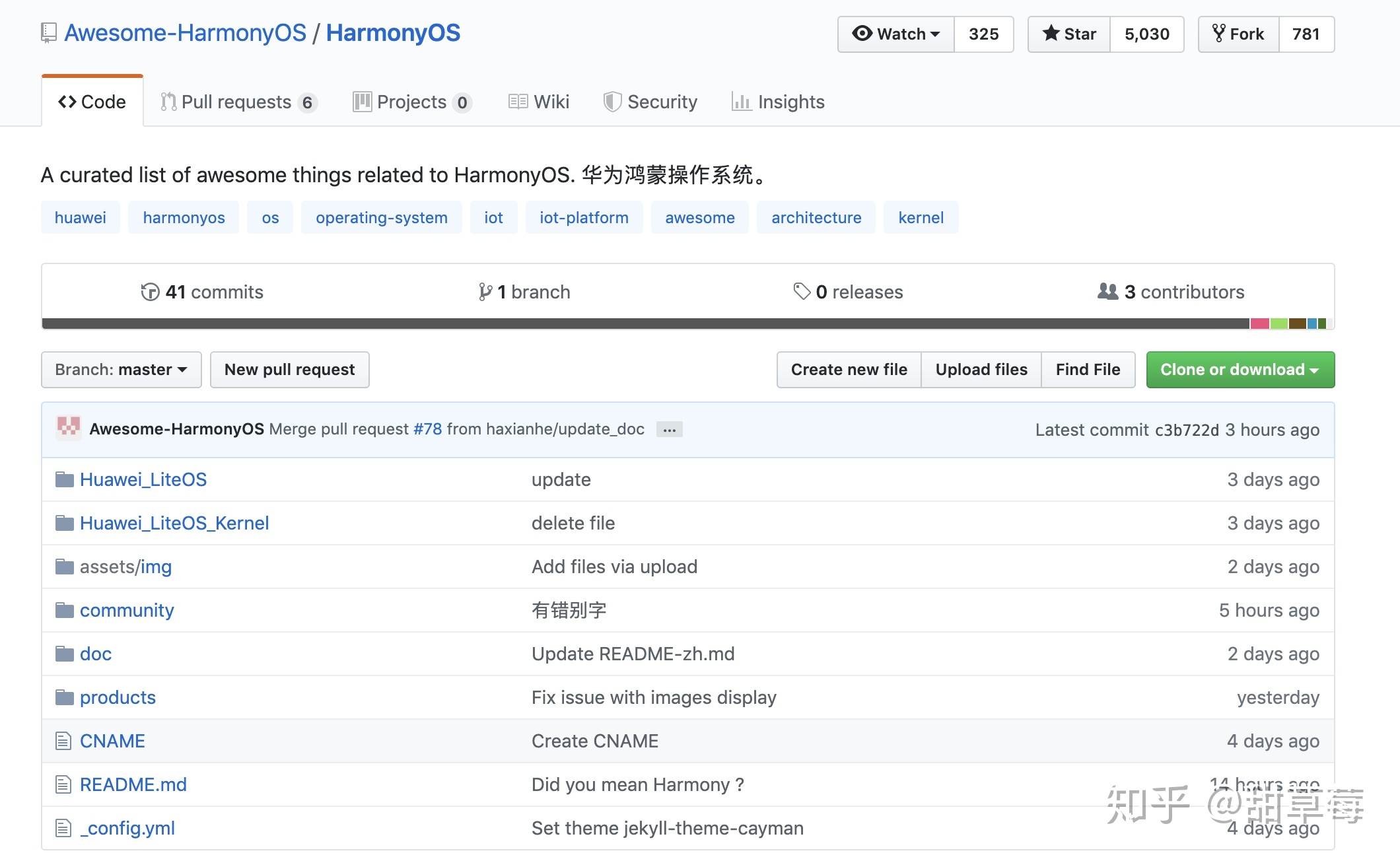
Task: Click the assets/img folder icon
Action: (64, 567)
